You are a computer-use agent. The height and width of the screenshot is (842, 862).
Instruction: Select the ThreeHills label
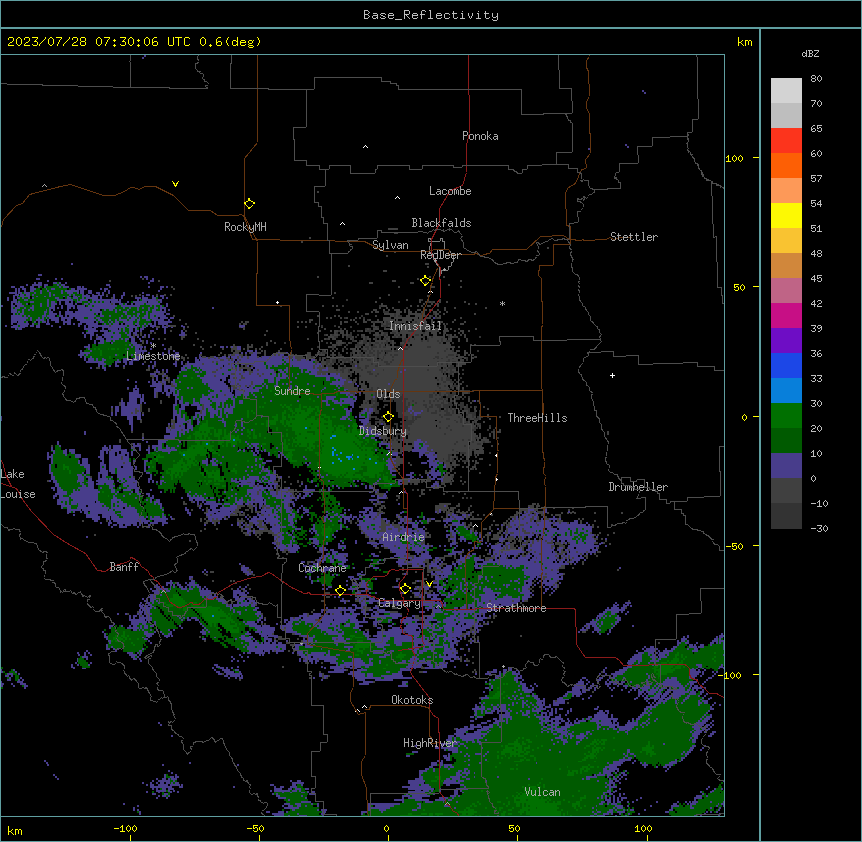[537, 418]
